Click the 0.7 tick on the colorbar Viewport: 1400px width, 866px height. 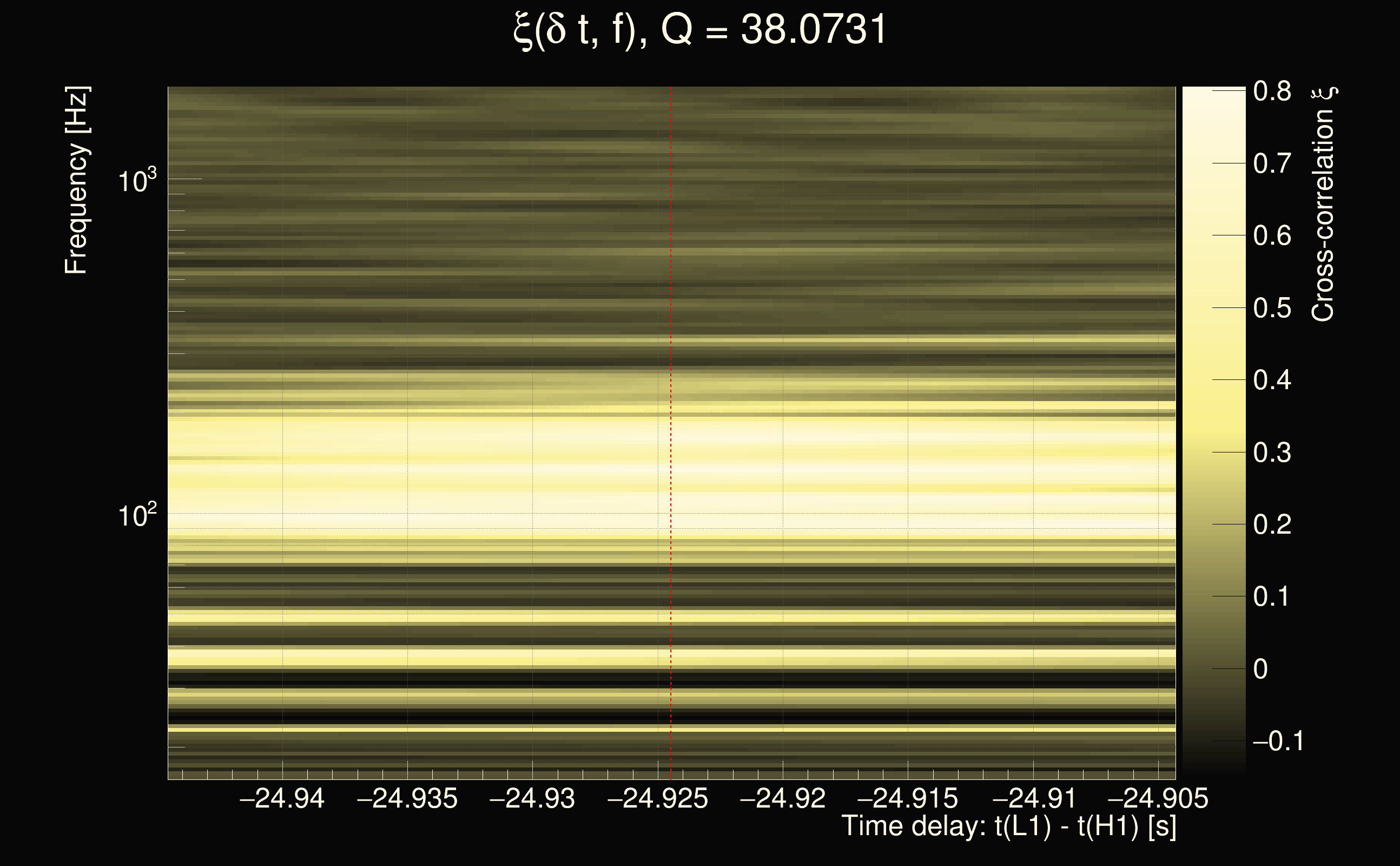point(1272,164)
